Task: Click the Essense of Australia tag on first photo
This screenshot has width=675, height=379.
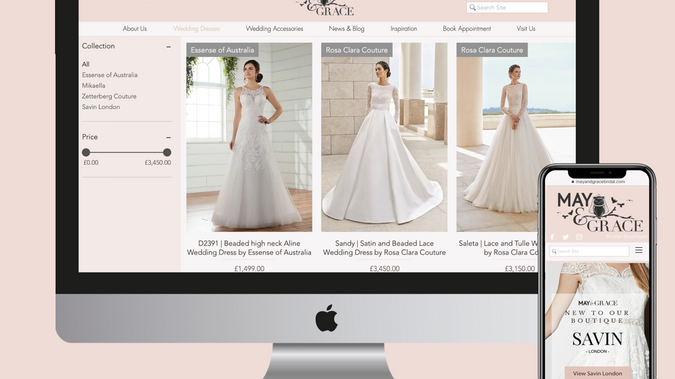Action: [222, 50]
